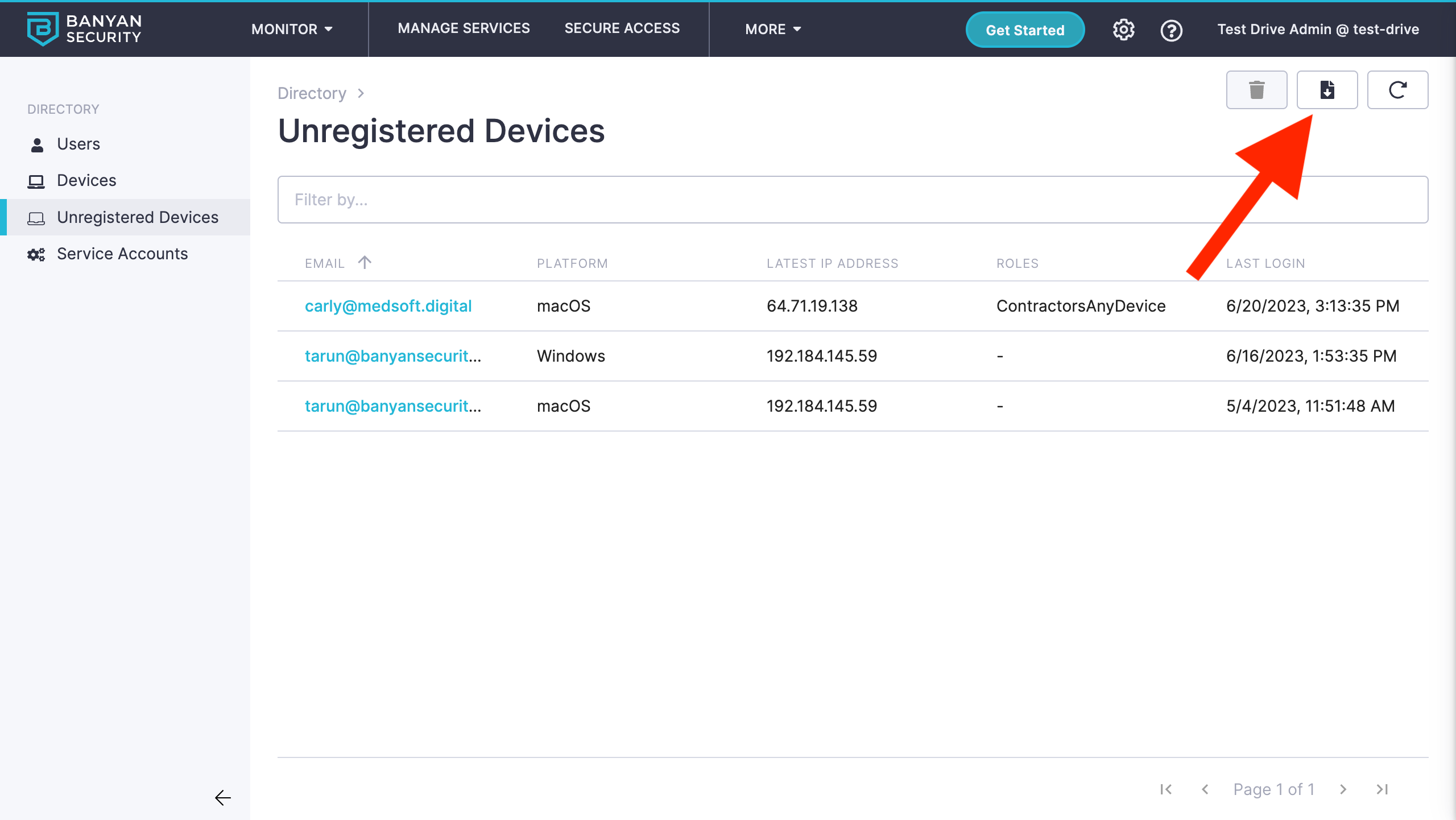Click the Page 1 of 1 indicator
The height and width of the screenshot is (820, 1456).
click(1274, 789)
